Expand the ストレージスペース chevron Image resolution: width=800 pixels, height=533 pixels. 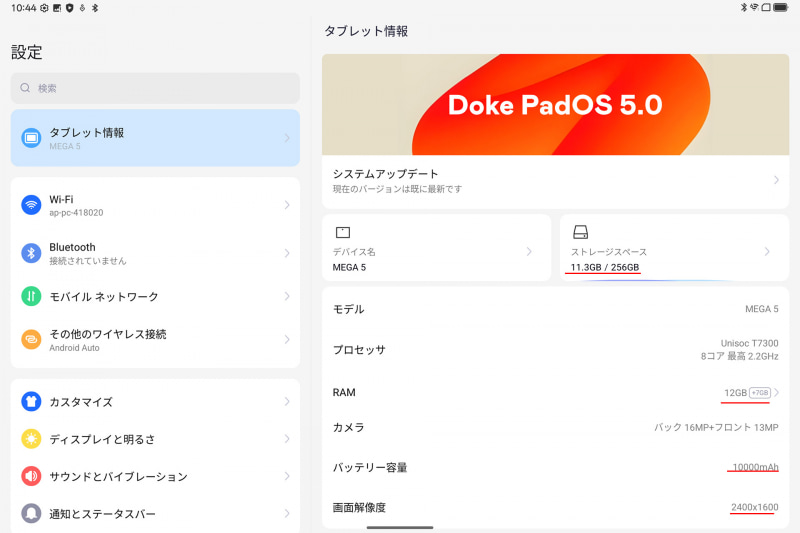(x=767, y=251)
